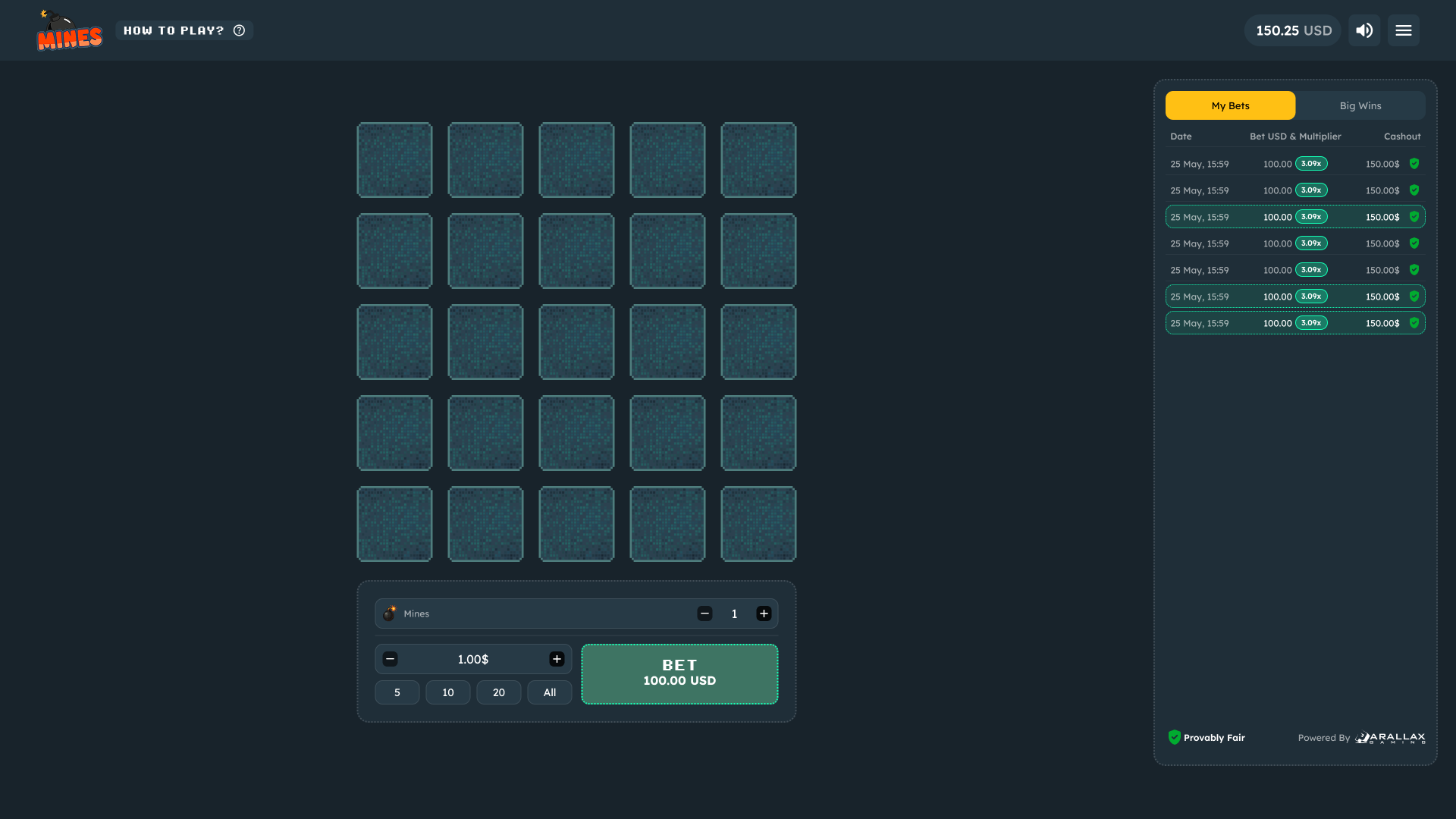The width and height of the screenshot is (1456, 819).
Task: Switch to the Big Wins tab
Action: tap(1360, 105)
